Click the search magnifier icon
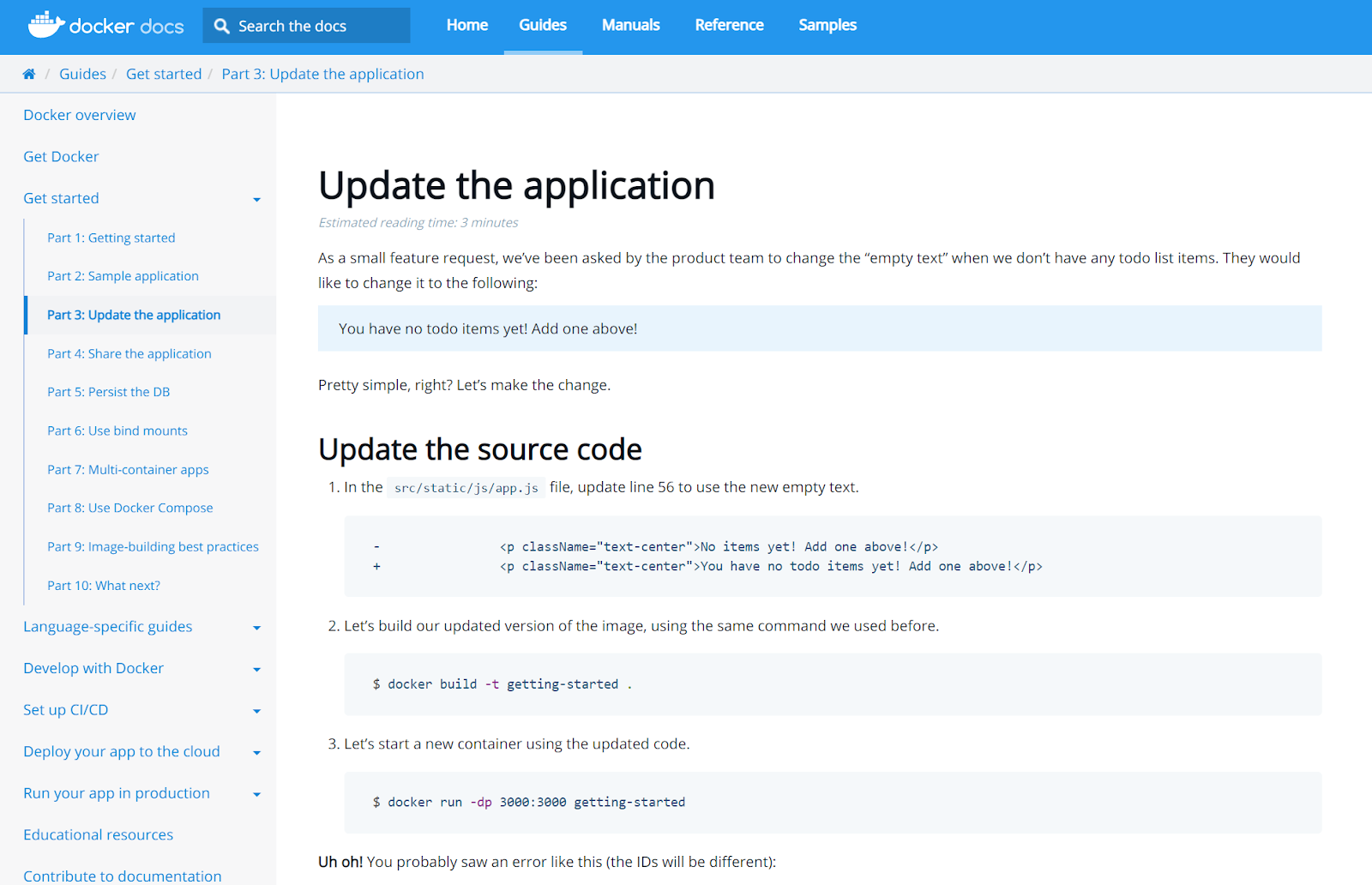Screen dimensions: 1372x885 pos(221,25)
